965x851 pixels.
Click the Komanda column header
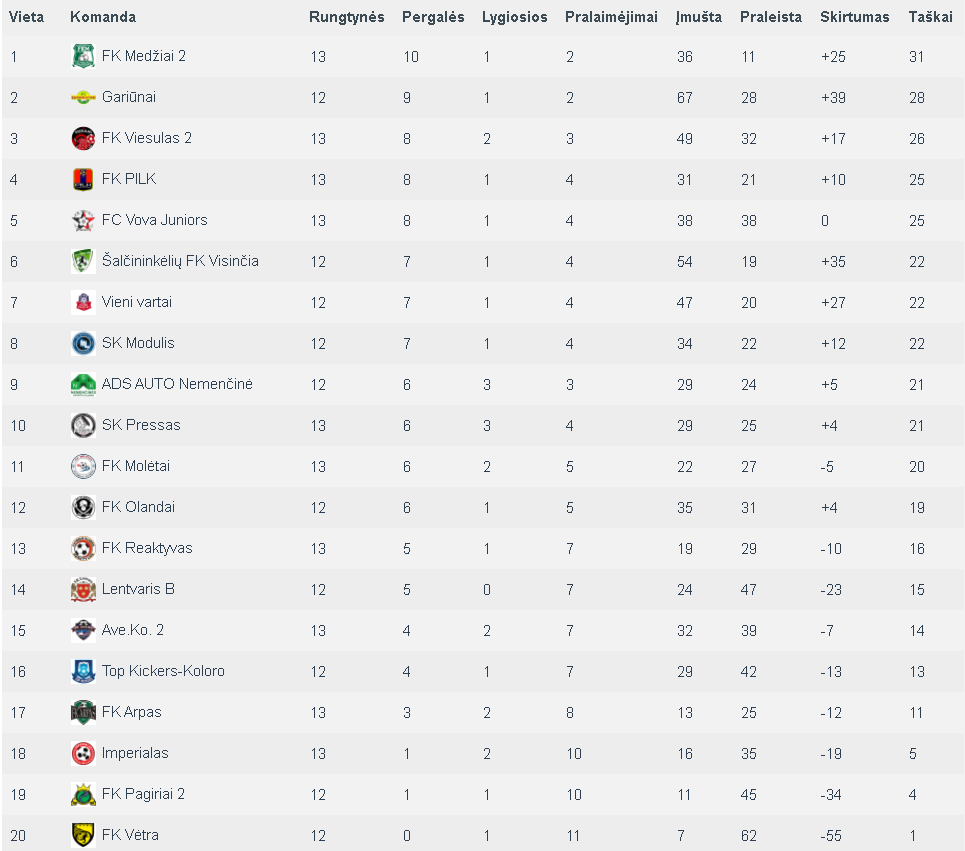pos(103,17)
